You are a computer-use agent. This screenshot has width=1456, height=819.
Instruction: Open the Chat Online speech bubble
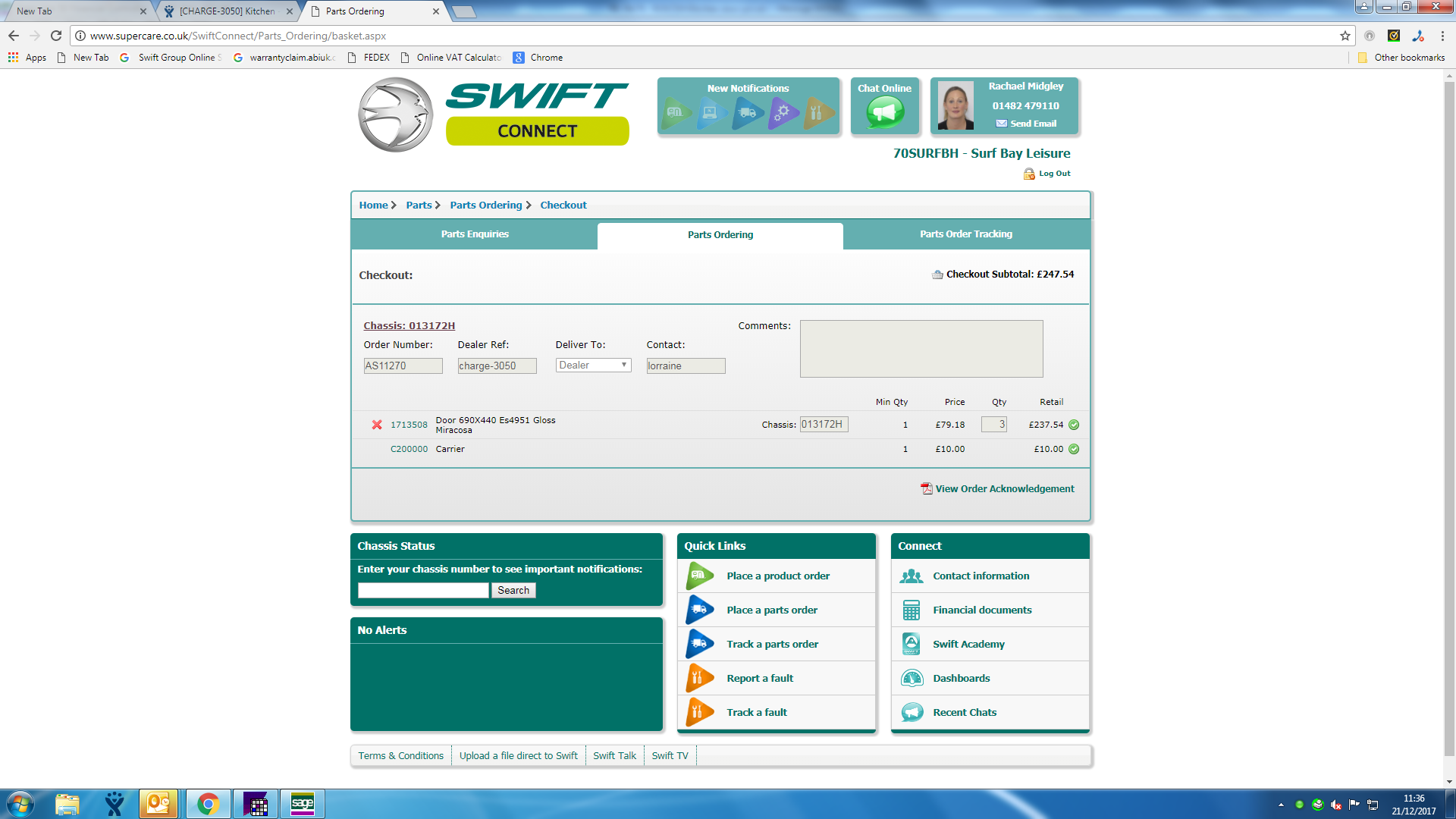pyautogui.click(x=885, y=113)
